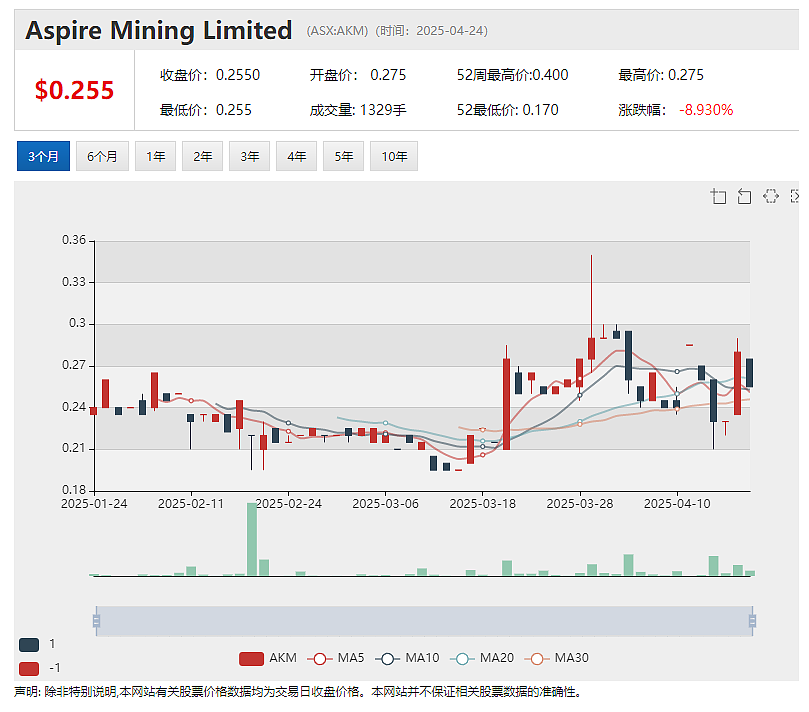Activate the area zoom tool icon
This screenshot has width=809, height=712.
point(718,197)
